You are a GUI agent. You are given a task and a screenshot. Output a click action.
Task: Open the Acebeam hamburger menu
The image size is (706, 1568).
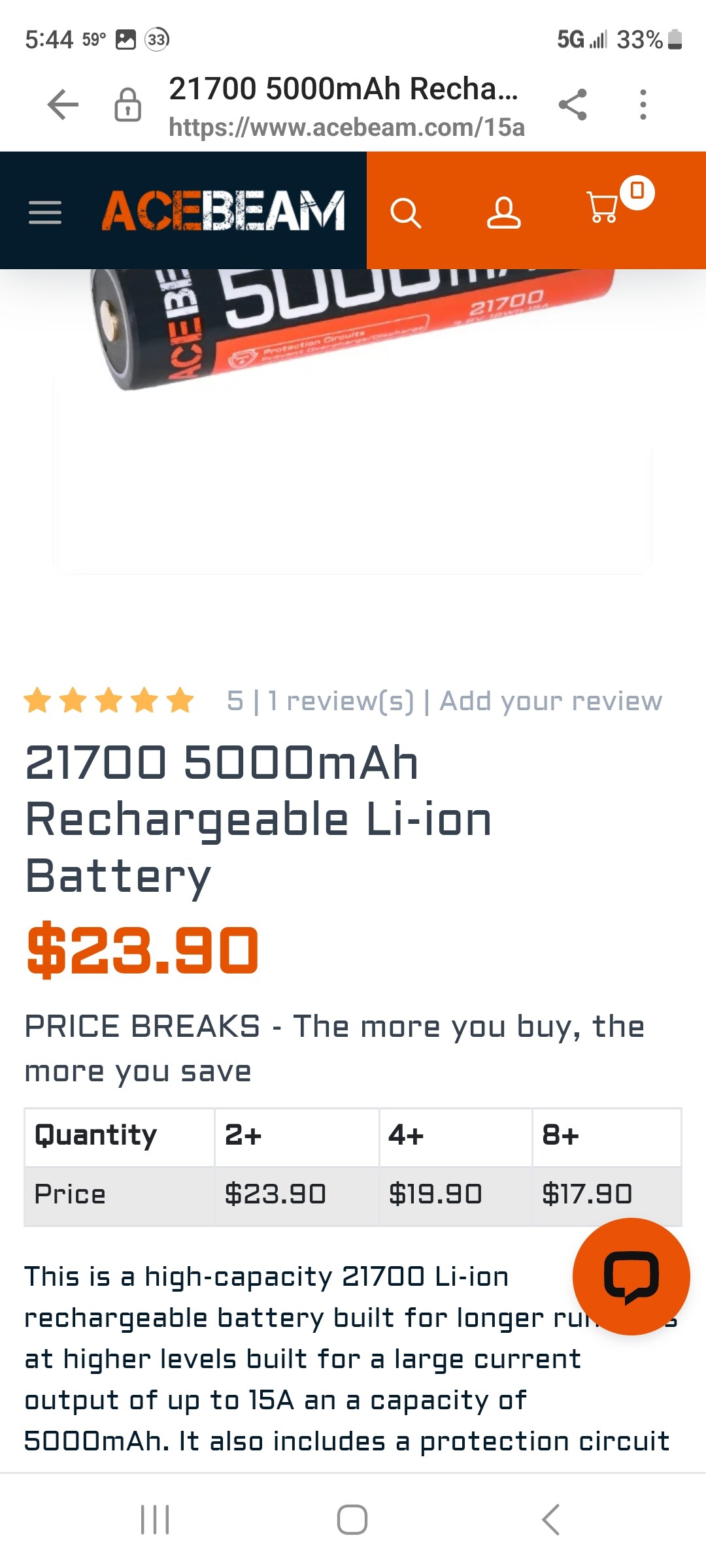45,212
